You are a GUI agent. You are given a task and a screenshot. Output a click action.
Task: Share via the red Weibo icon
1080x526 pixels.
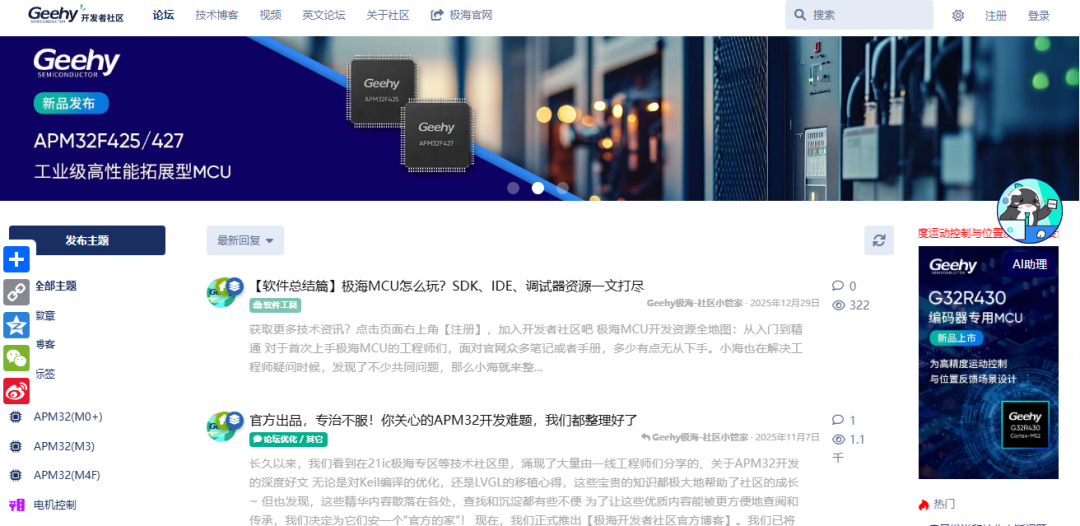[17, 391]
